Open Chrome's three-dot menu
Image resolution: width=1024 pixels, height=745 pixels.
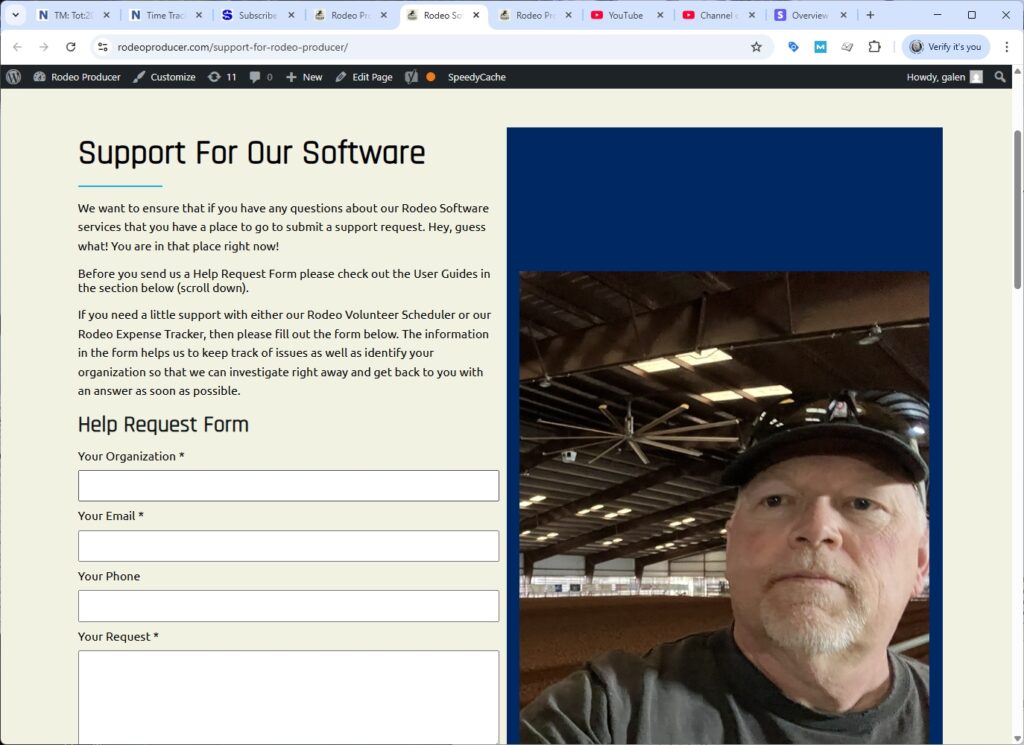click(x=1007, y=47)
